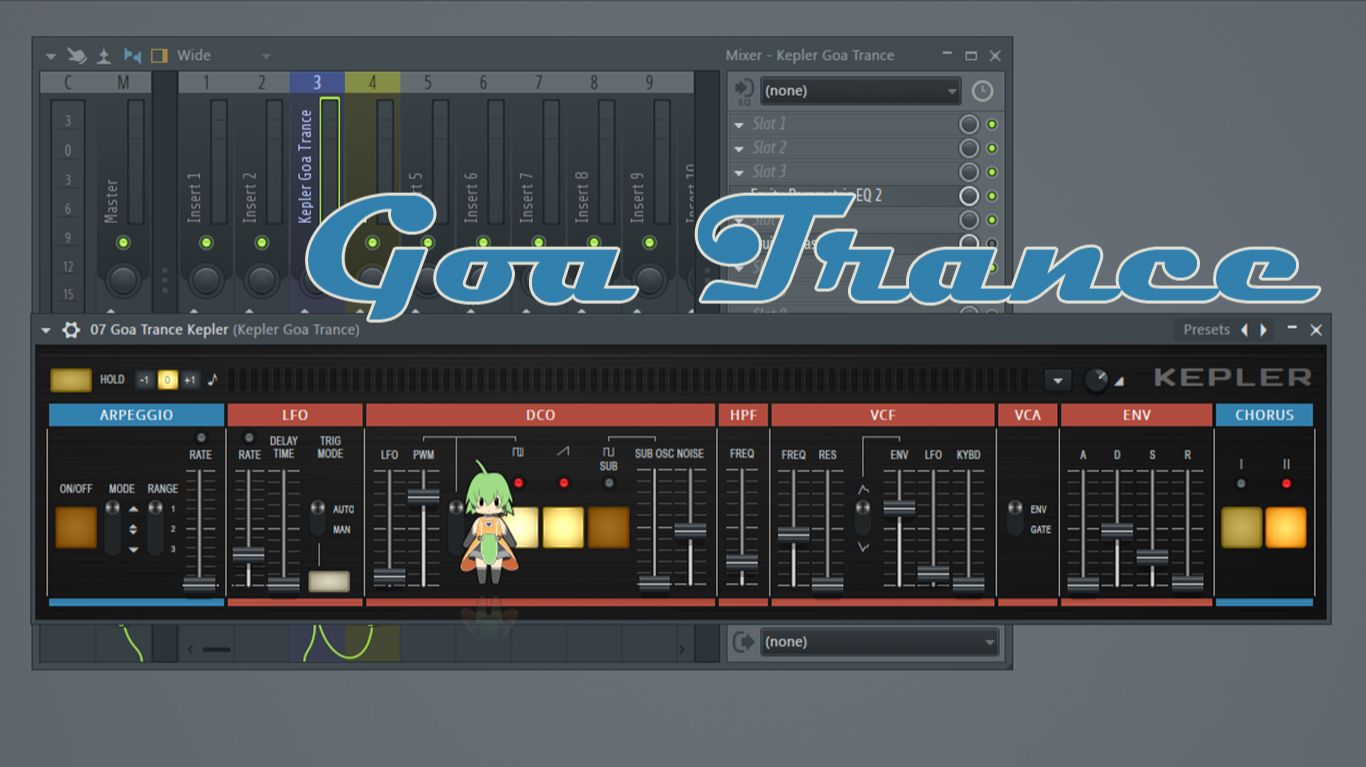The width and height of the screenshot is (1366, 767).
Task: Open the Kepler plugin gear settings
Action: point(70,330)
